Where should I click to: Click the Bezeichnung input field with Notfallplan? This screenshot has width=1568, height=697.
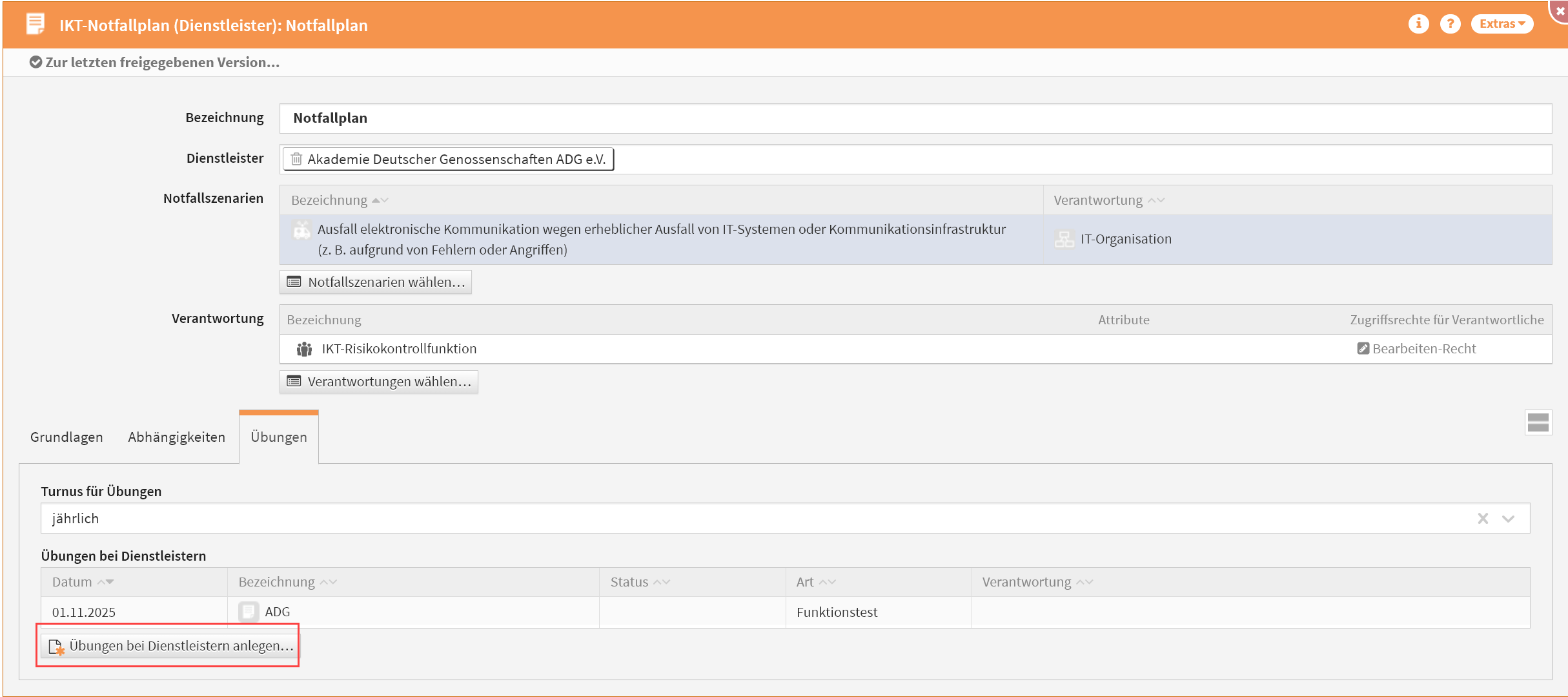(x=915, y=118)
